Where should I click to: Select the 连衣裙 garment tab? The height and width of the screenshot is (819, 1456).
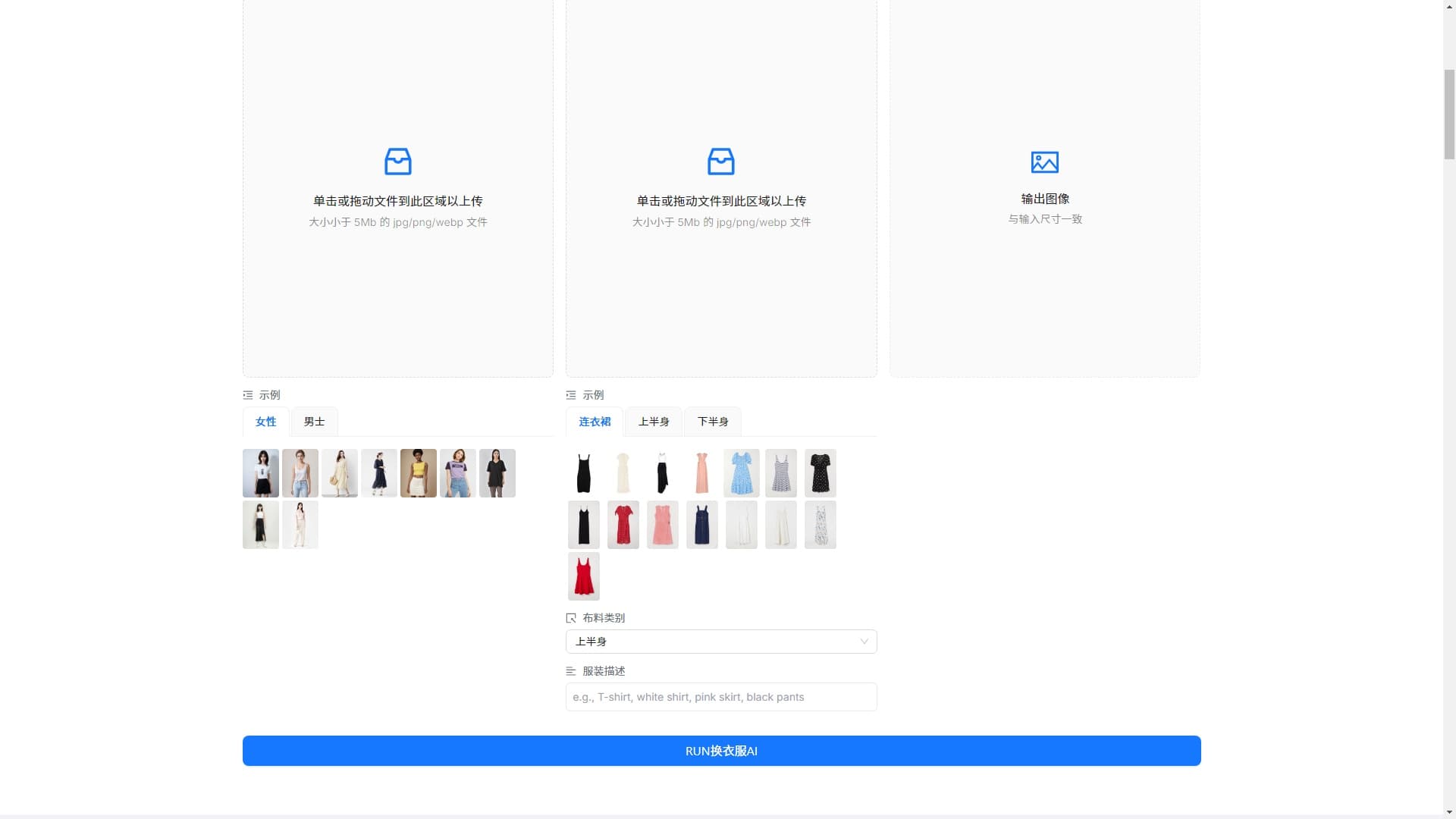pyautogui.click(x=595, y=422)
